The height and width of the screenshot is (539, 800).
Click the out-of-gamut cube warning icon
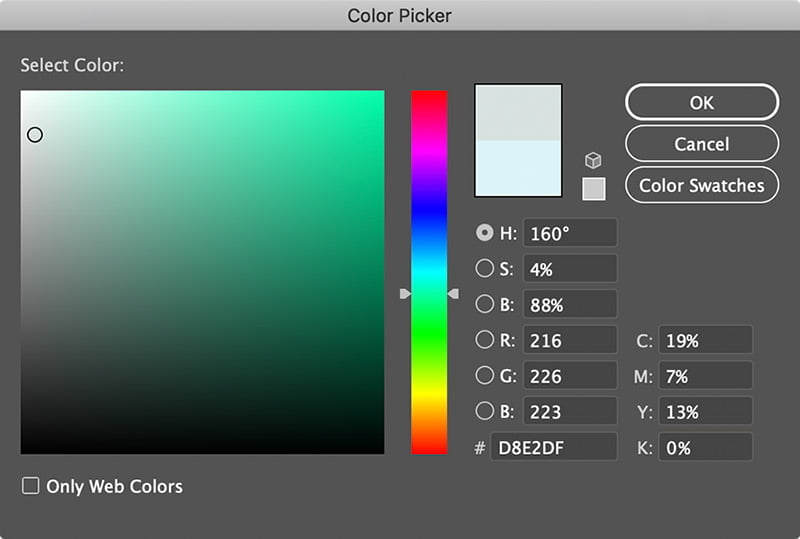point(593,160)
